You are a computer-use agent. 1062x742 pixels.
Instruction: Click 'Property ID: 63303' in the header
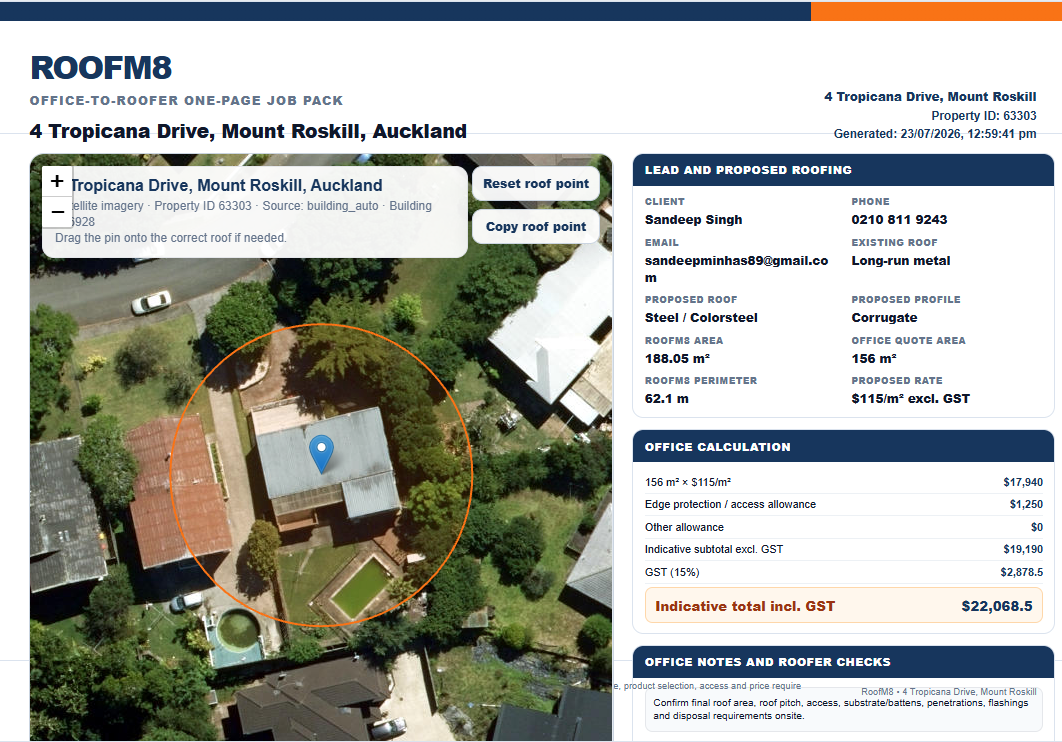(x=983, y=116)
